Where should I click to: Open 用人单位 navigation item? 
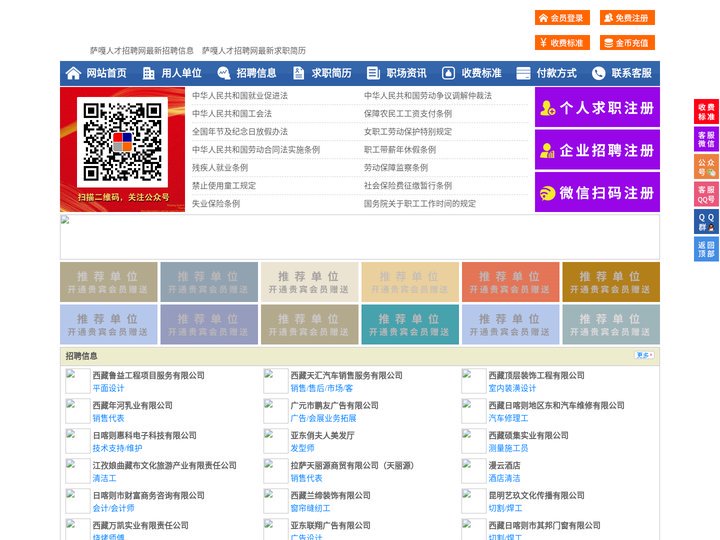pyautogui.click(x=181, y=73)
